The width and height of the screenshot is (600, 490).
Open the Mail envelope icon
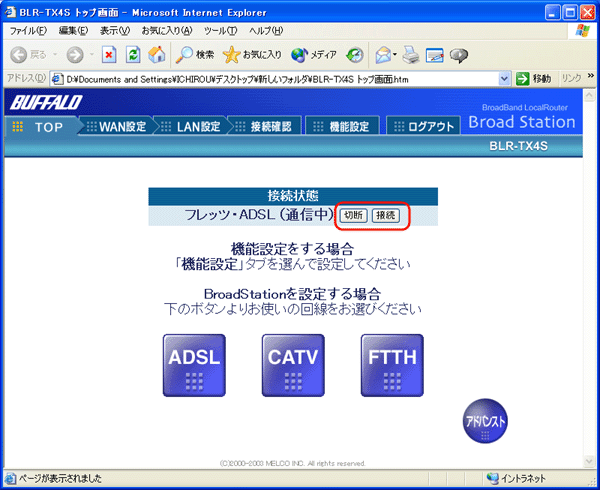[x=383, y=55]
